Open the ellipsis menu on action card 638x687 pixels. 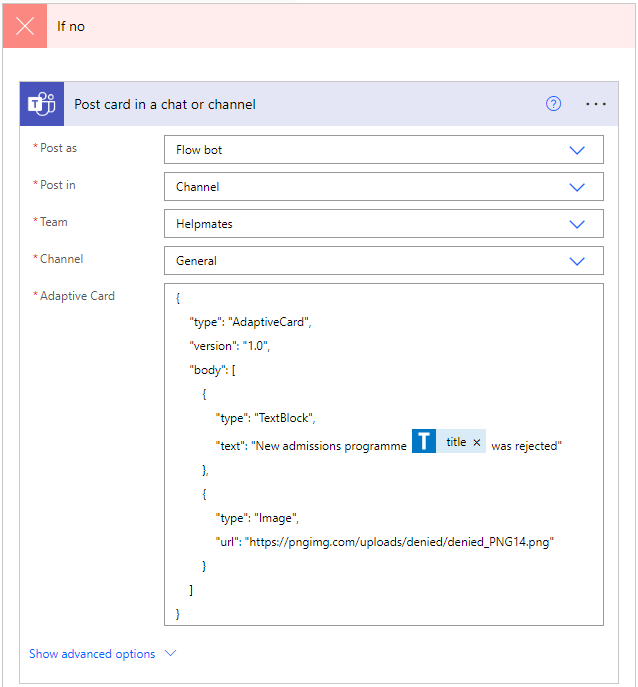[596, 104]
